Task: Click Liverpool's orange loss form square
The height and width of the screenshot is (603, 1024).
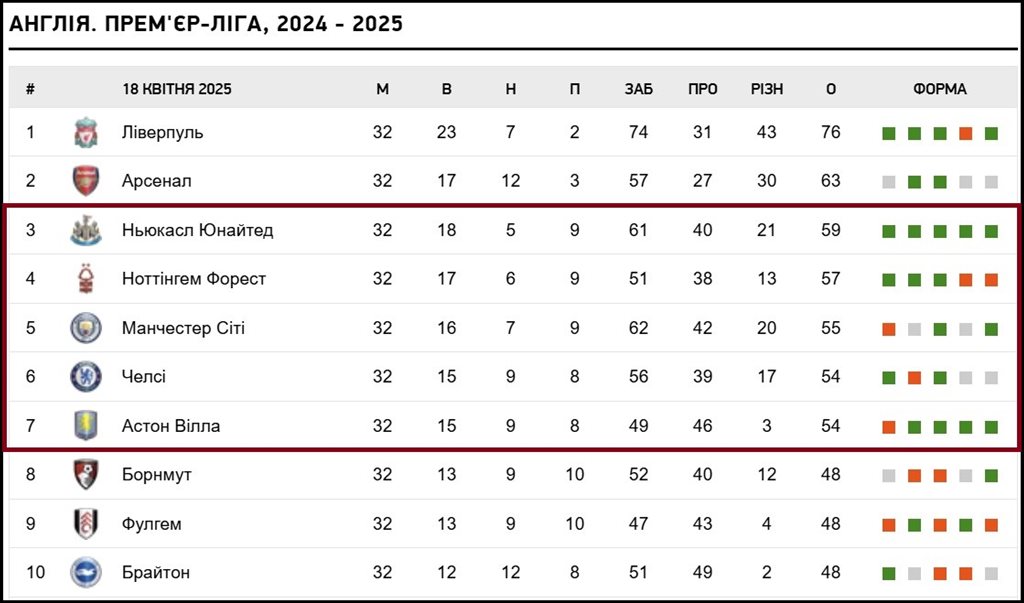Action: click(966, 134)
